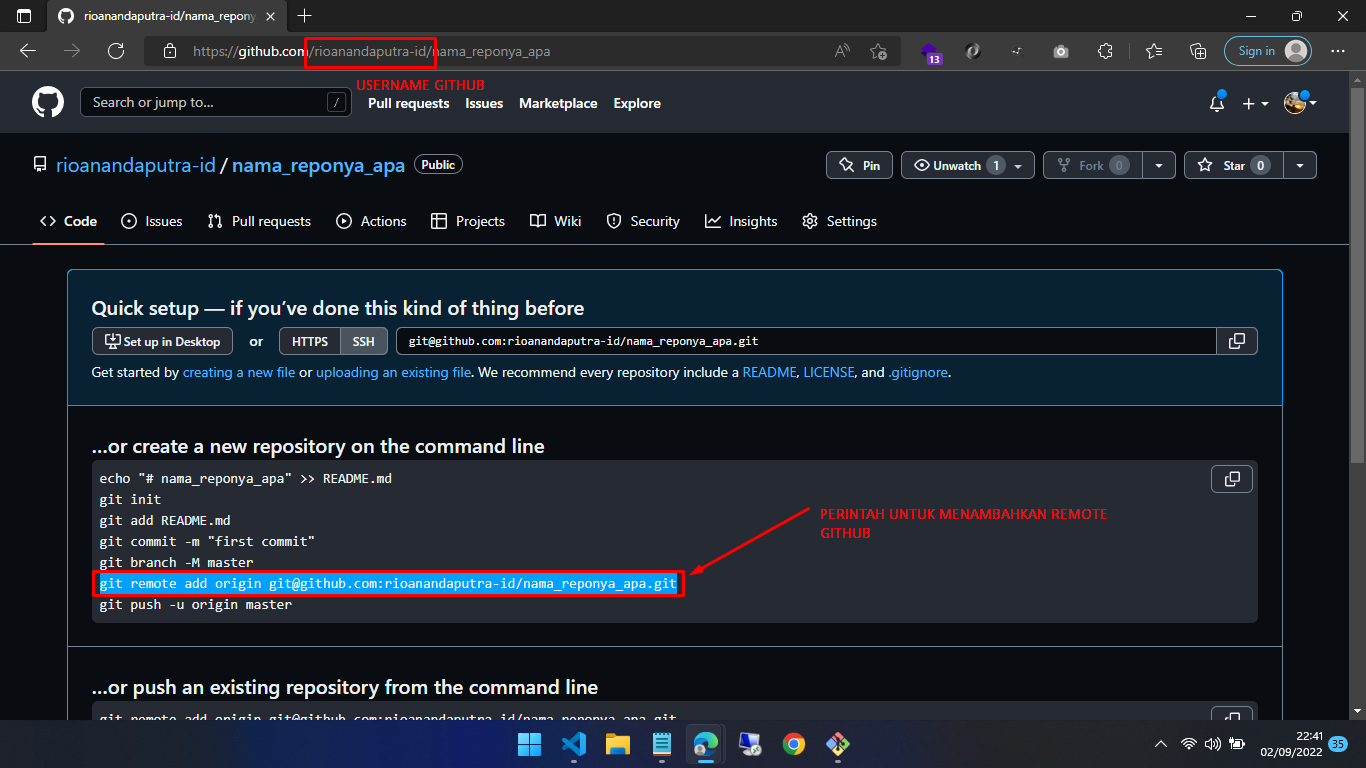Open the nama_reponya_apa repository link
This screenshot has height=768, width=1366.
coord(318,165)
